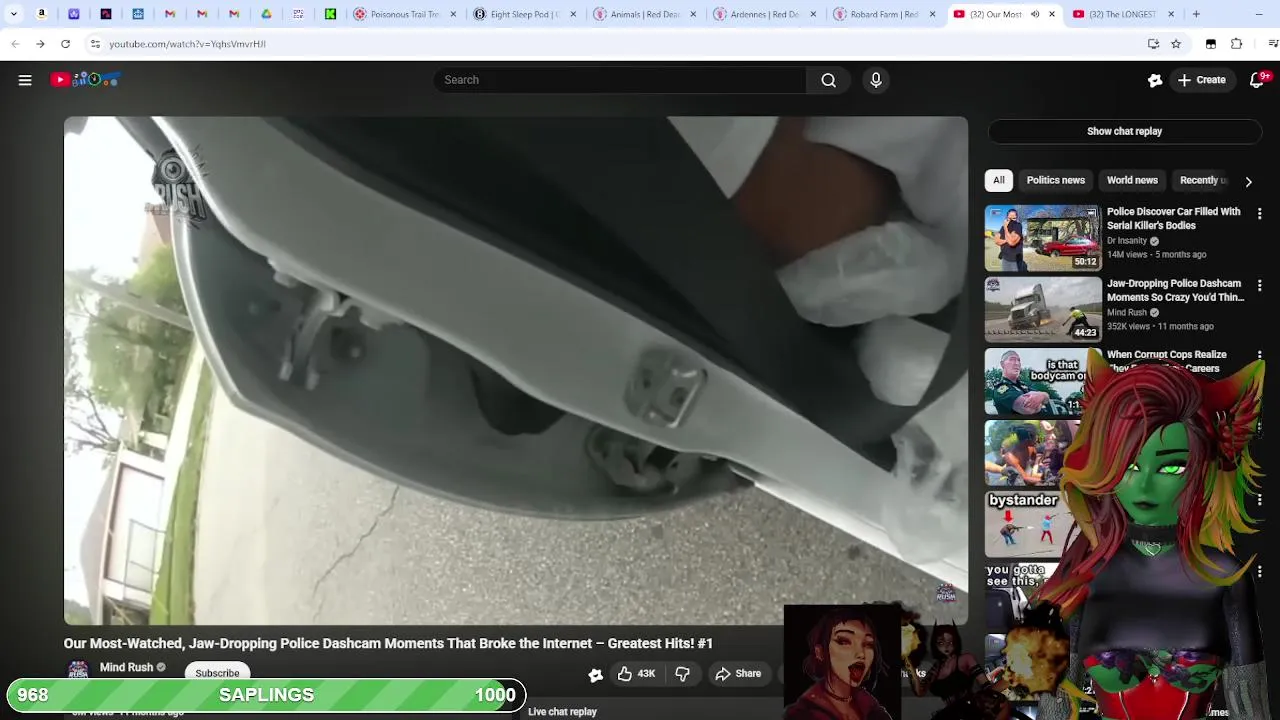Open the Mind Rush channel name link
Viewport: 1280px width, 720px height.
[x=126, y=667]
